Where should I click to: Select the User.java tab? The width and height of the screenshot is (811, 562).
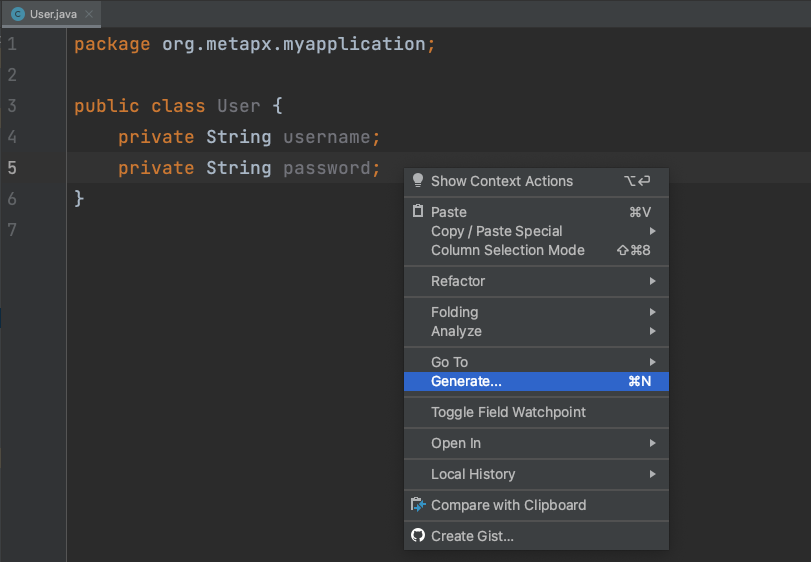pos(51,14)
